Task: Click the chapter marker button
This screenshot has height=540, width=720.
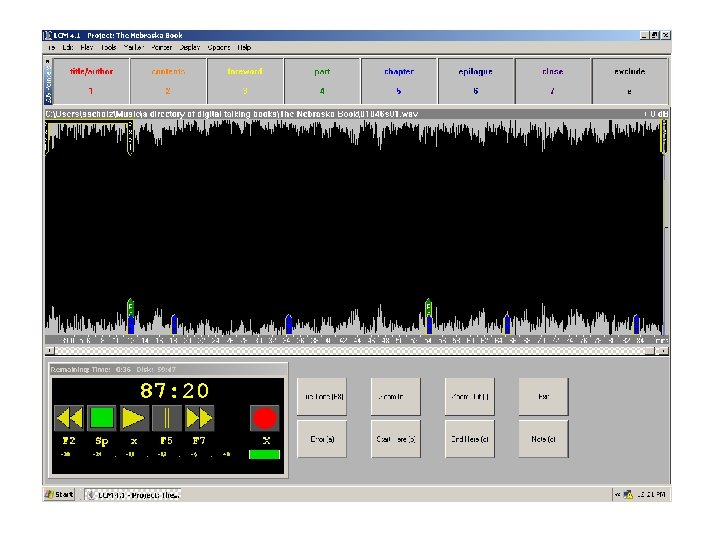Action: pos(399,80)
